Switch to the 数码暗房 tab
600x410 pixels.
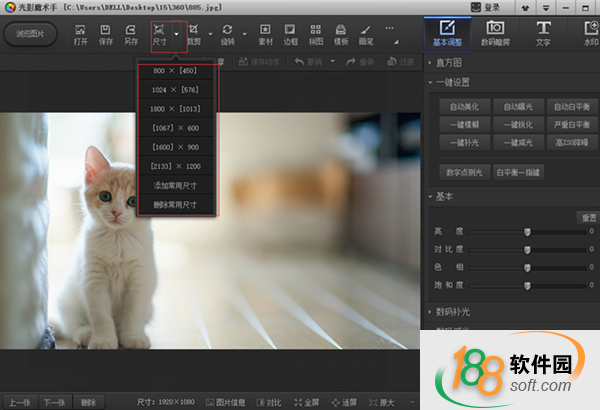495,33
